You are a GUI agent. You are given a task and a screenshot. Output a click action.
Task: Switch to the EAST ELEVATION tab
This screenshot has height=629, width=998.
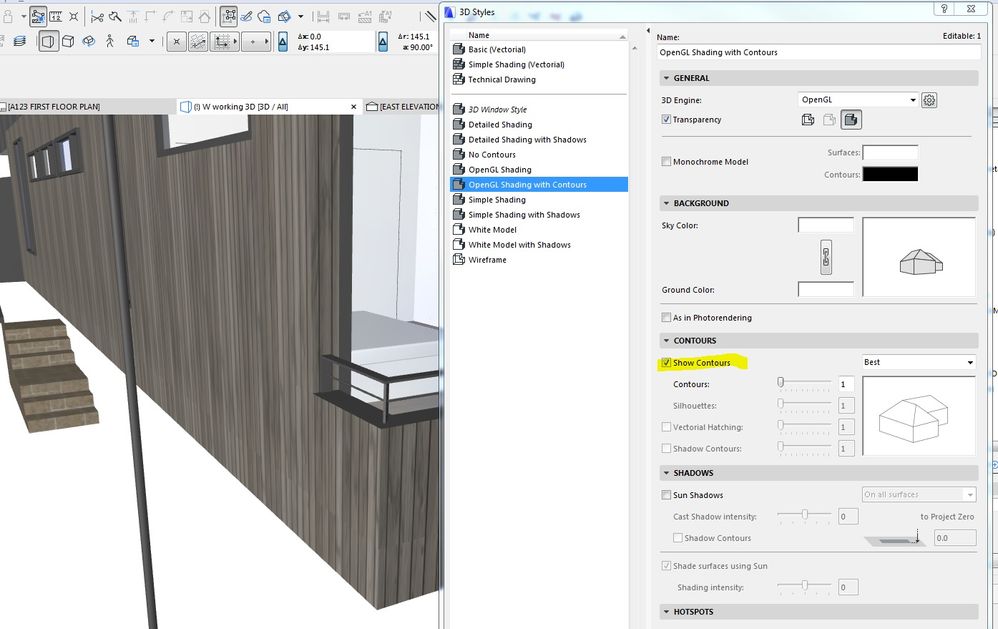pos(404,106)
